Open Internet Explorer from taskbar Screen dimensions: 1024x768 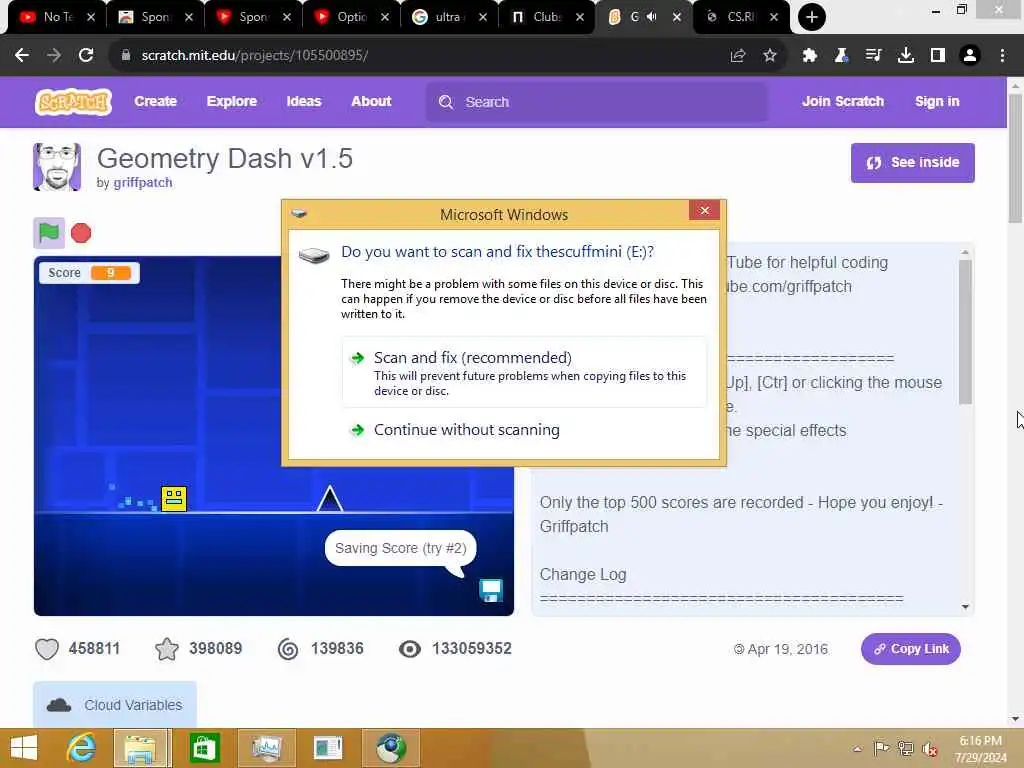[x=81, y=748]
